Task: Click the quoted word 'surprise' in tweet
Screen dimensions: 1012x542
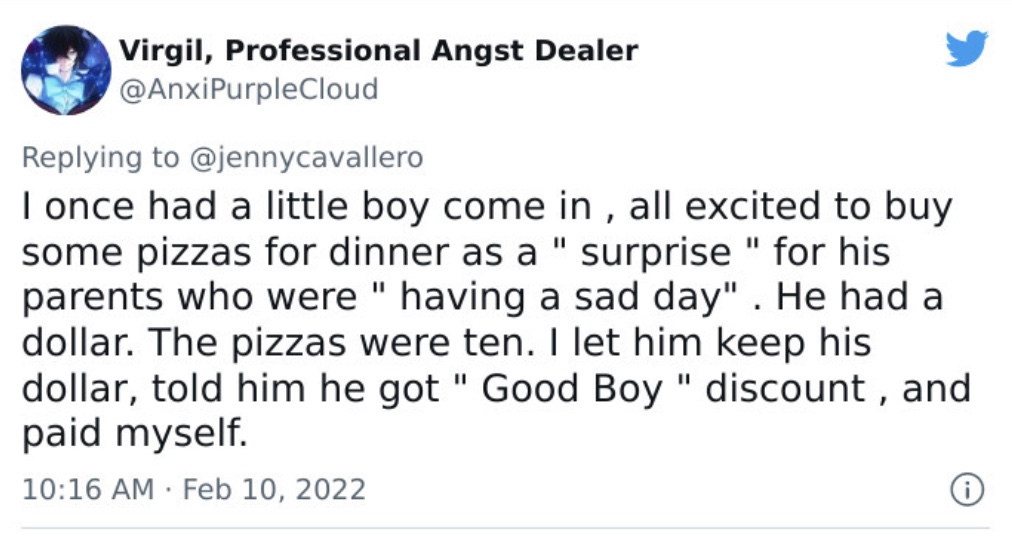Action: 656,252
